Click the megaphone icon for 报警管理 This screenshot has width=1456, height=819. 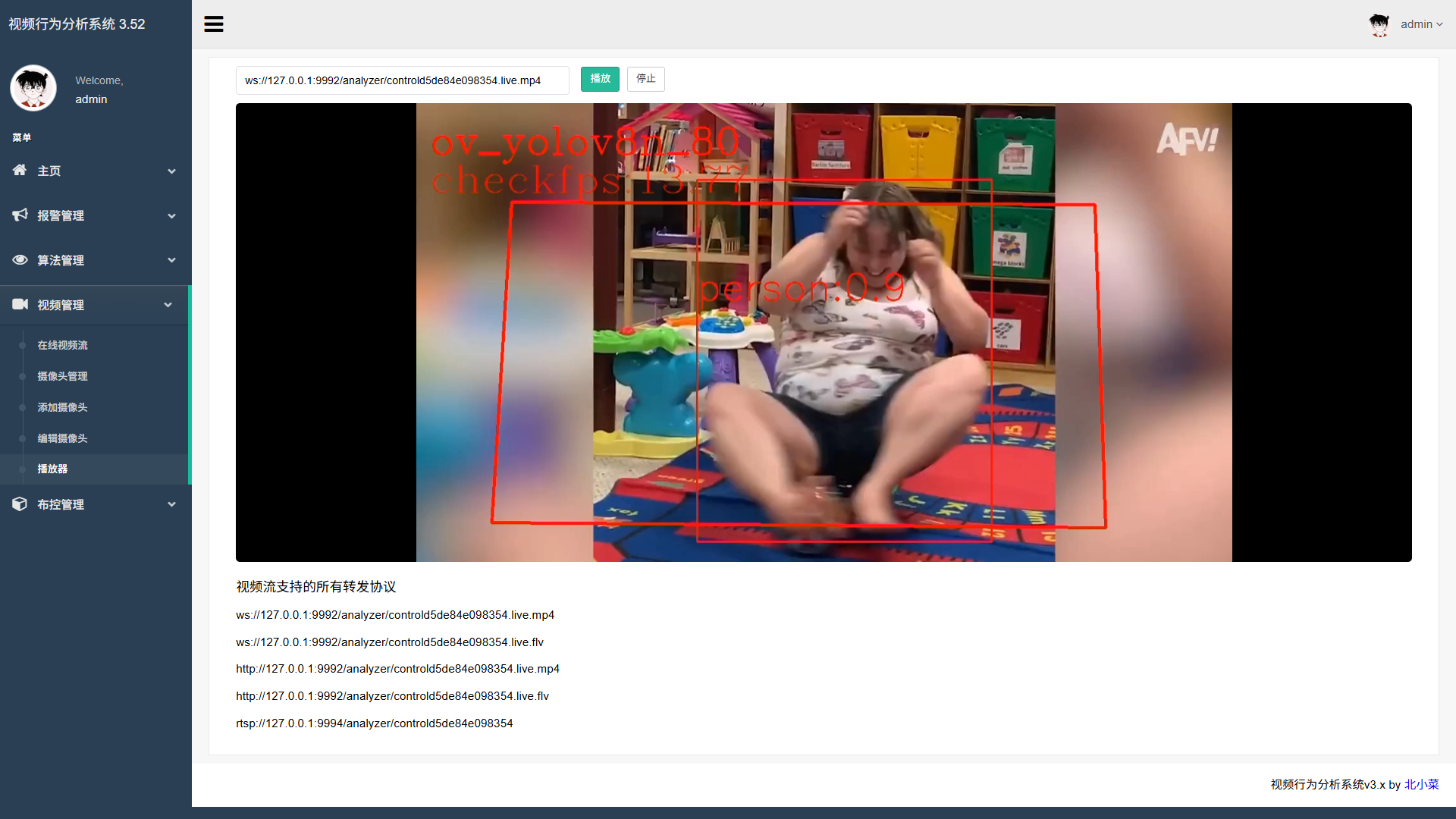pyautogui.click(x=20, y=215)
